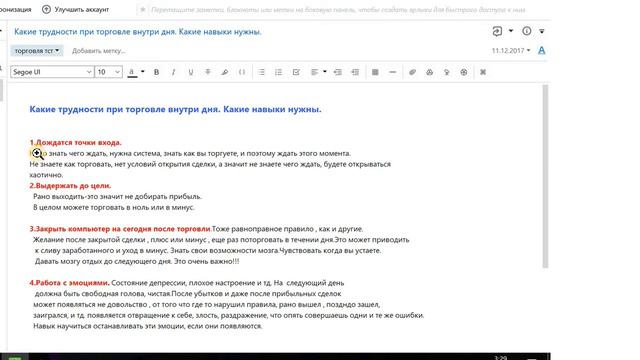Image resolution: width=640 pixels, height=360 pixels.
Task: Click the blue A icon below the info button
Action: (542, 51)
